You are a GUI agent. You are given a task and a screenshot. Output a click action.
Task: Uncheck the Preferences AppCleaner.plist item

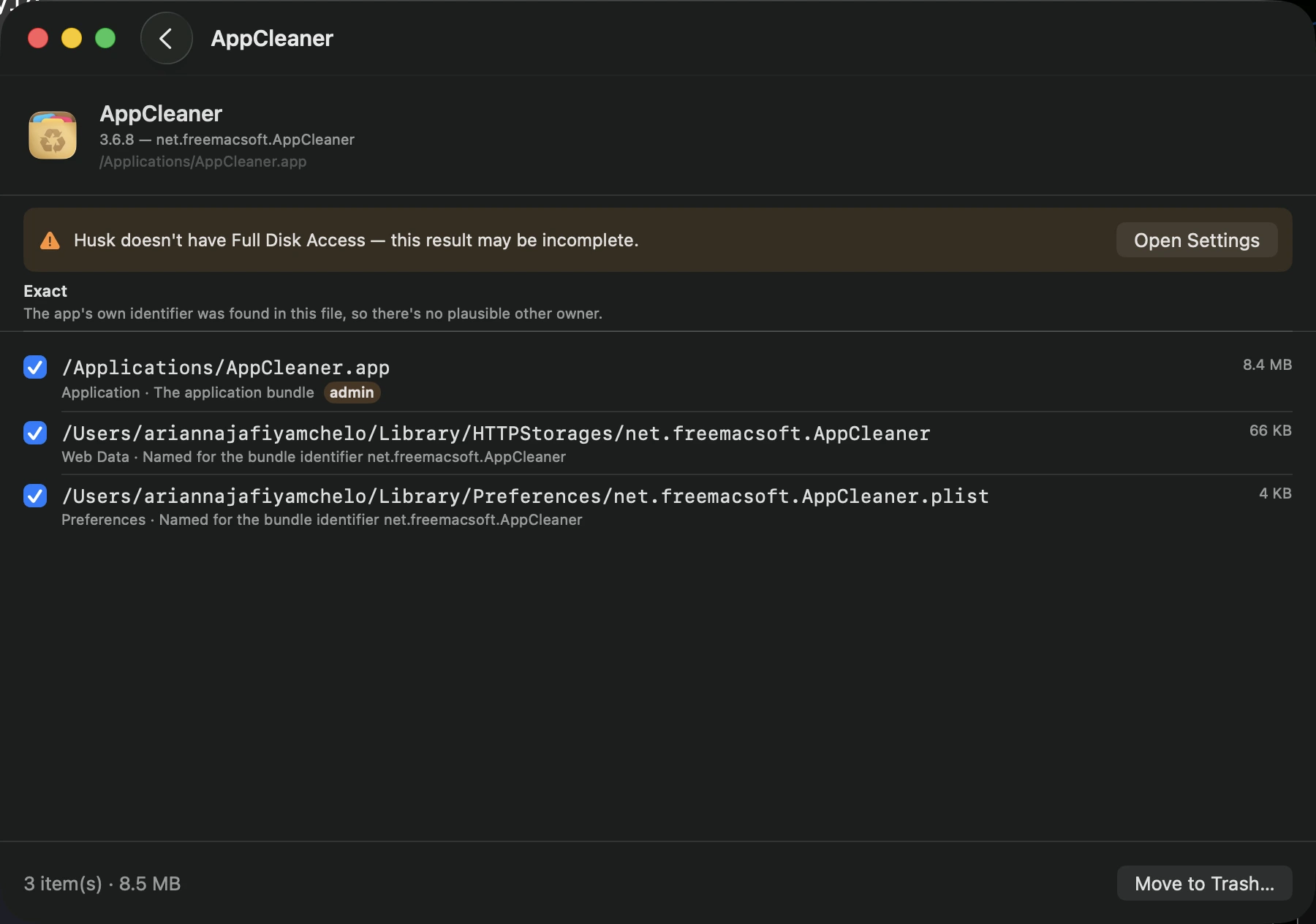35,496
